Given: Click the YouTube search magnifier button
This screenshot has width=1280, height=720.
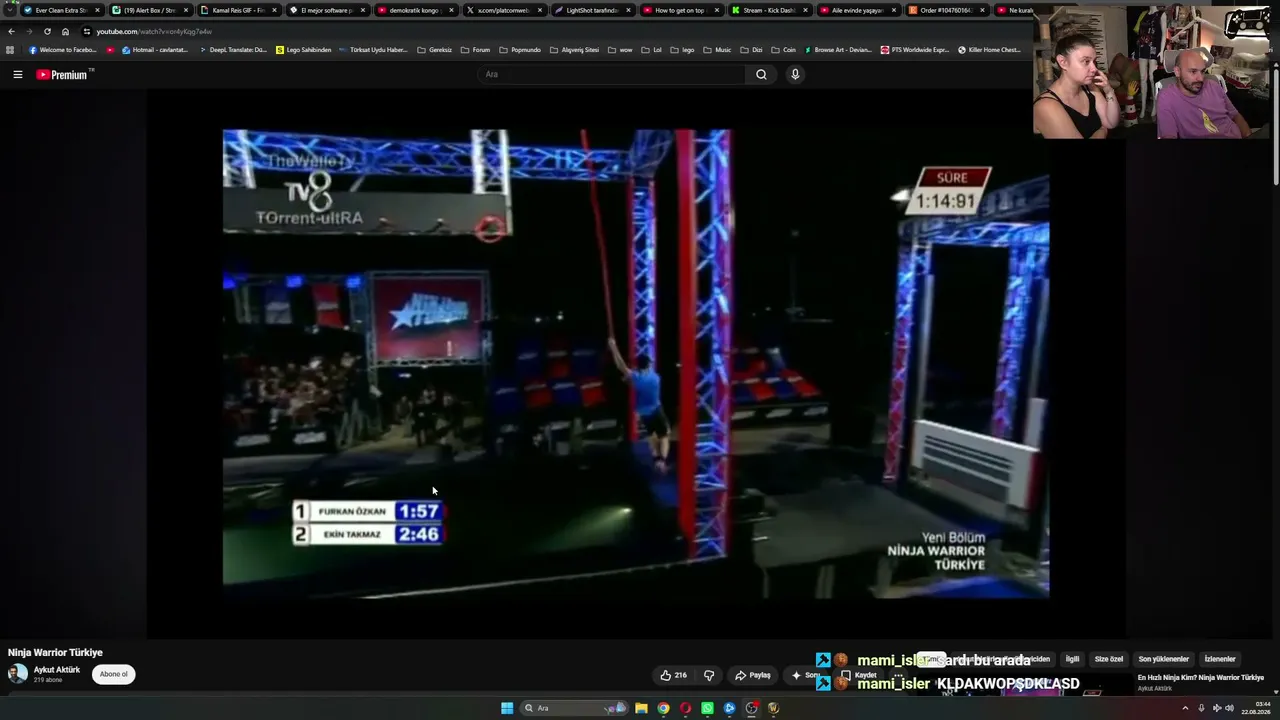Looking at the screenshot, I should click(761, 74).
